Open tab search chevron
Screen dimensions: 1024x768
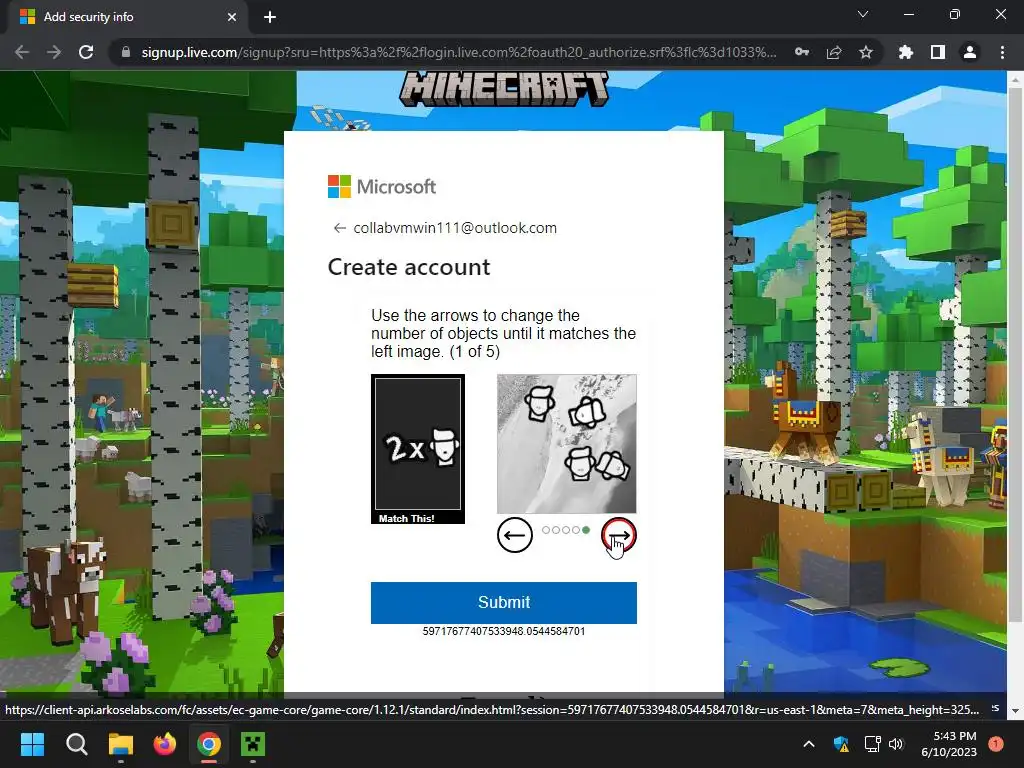click(x=863, y=14)
